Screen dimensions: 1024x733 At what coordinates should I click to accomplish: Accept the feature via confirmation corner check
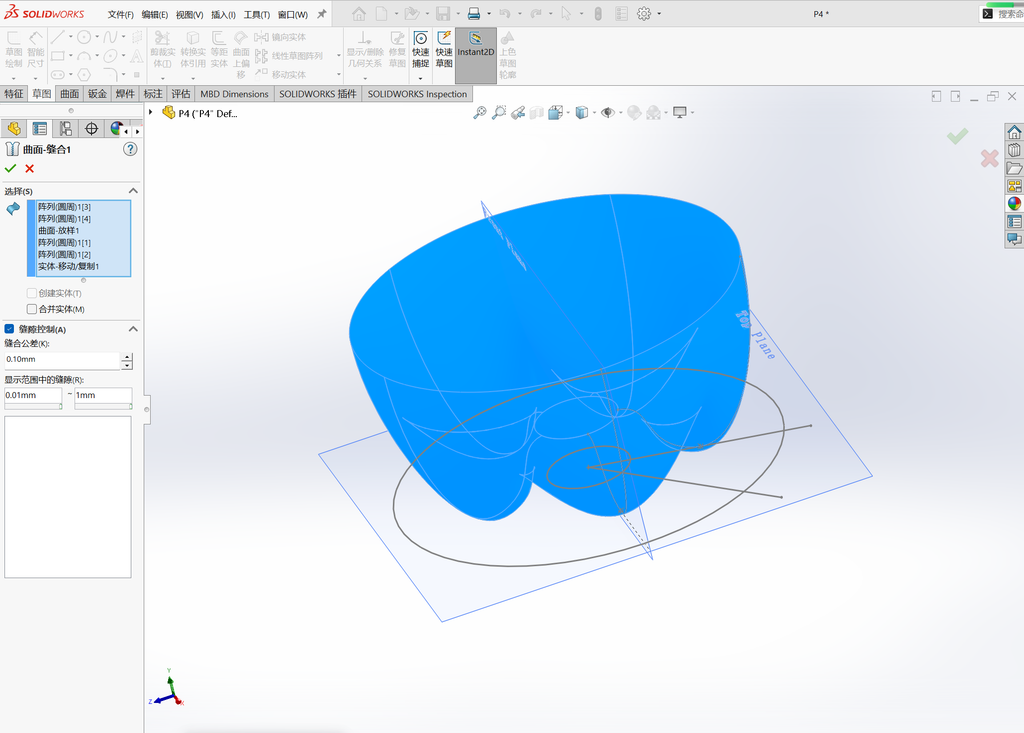point(957,136)
